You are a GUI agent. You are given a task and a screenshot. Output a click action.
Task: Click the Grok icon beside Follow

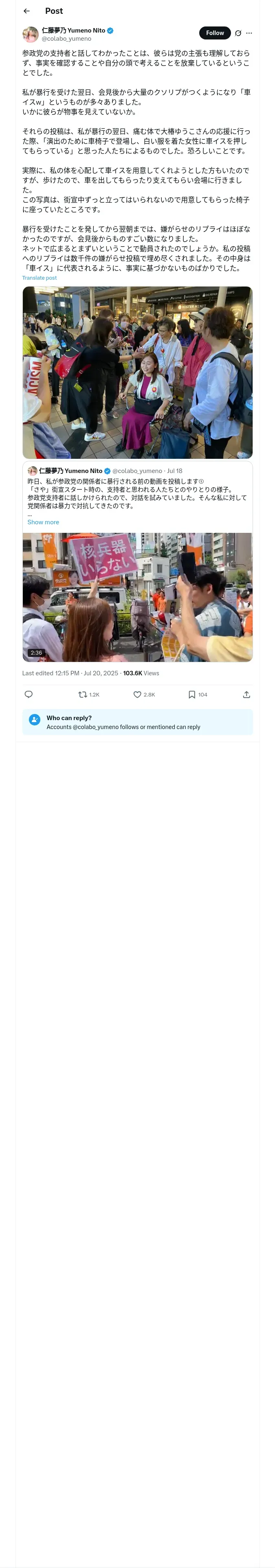coord(238,33)
